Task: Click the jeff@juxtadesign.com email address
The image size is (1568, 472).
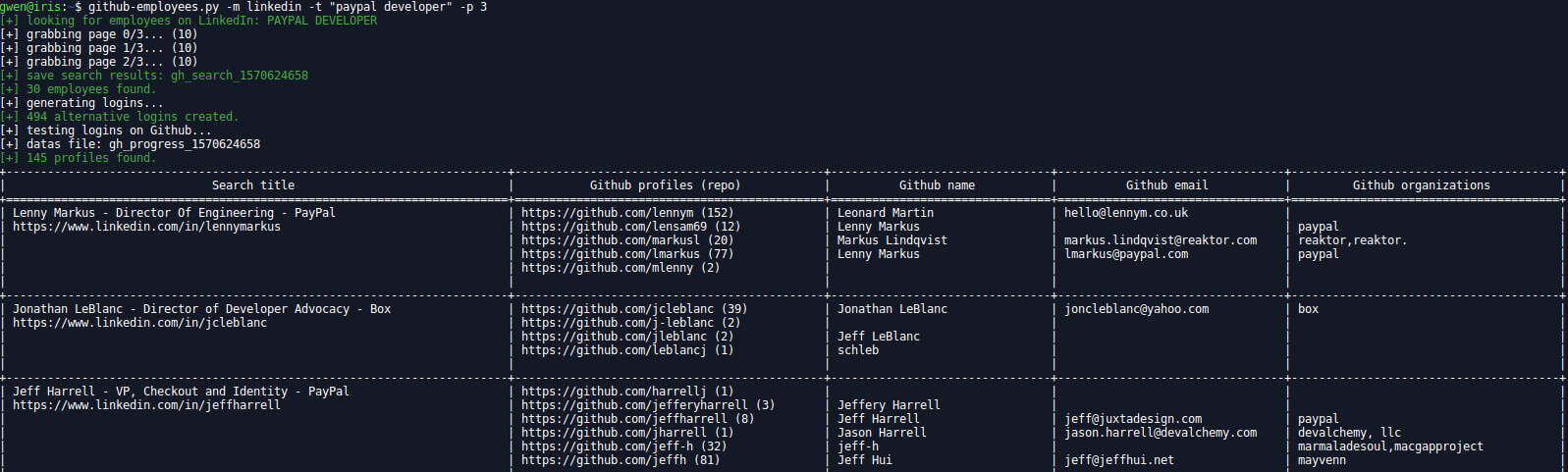Action: click(x=1133, y=419)
